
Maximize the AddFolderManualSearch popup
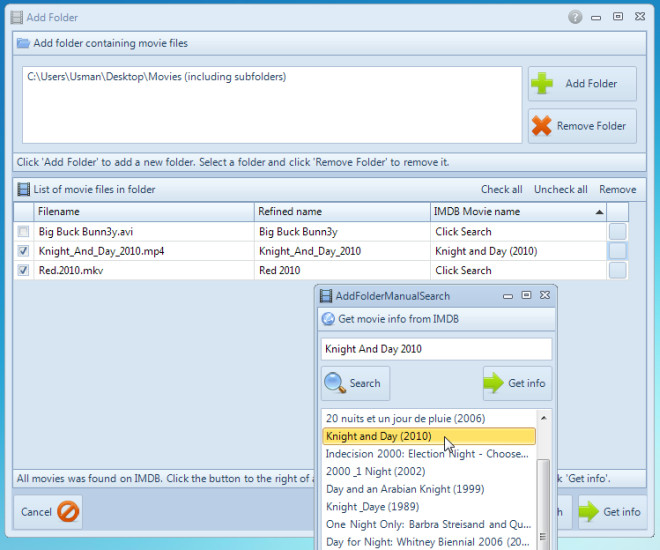click(526, 295)
